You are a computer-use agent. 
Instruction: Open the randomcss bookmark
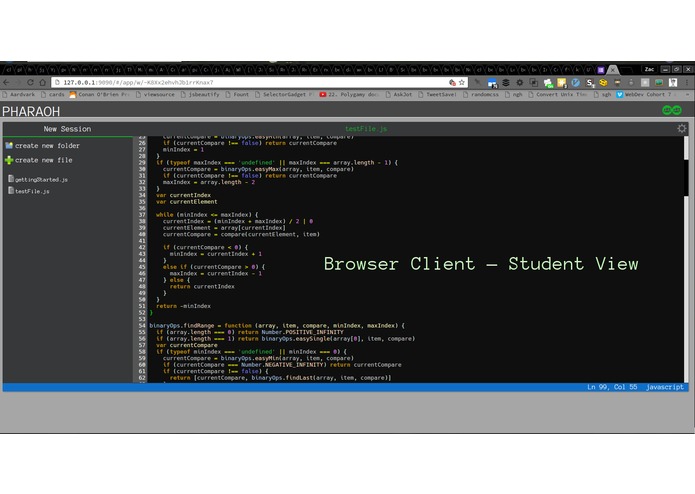[481, 94]
